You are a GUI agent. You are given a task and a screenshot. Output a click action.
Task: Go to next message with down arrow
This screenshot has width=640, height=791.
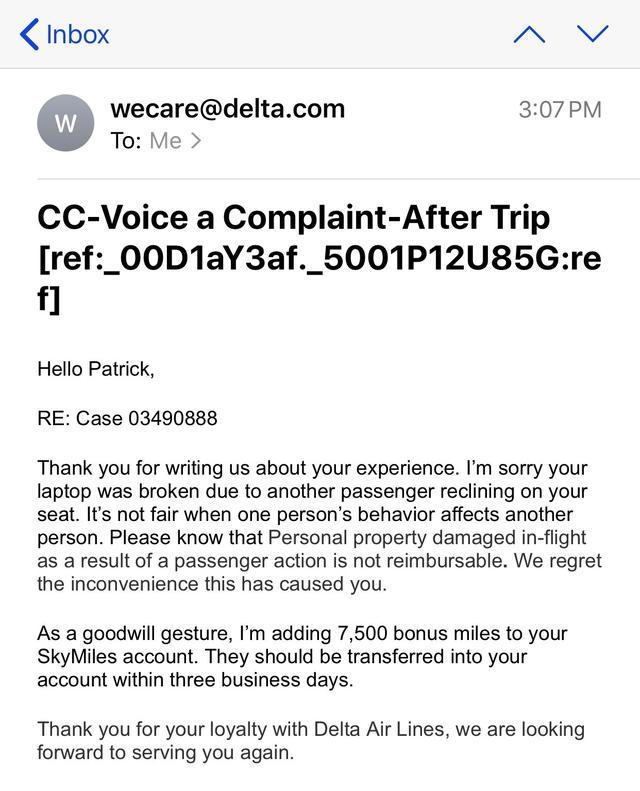coord(593,34)
